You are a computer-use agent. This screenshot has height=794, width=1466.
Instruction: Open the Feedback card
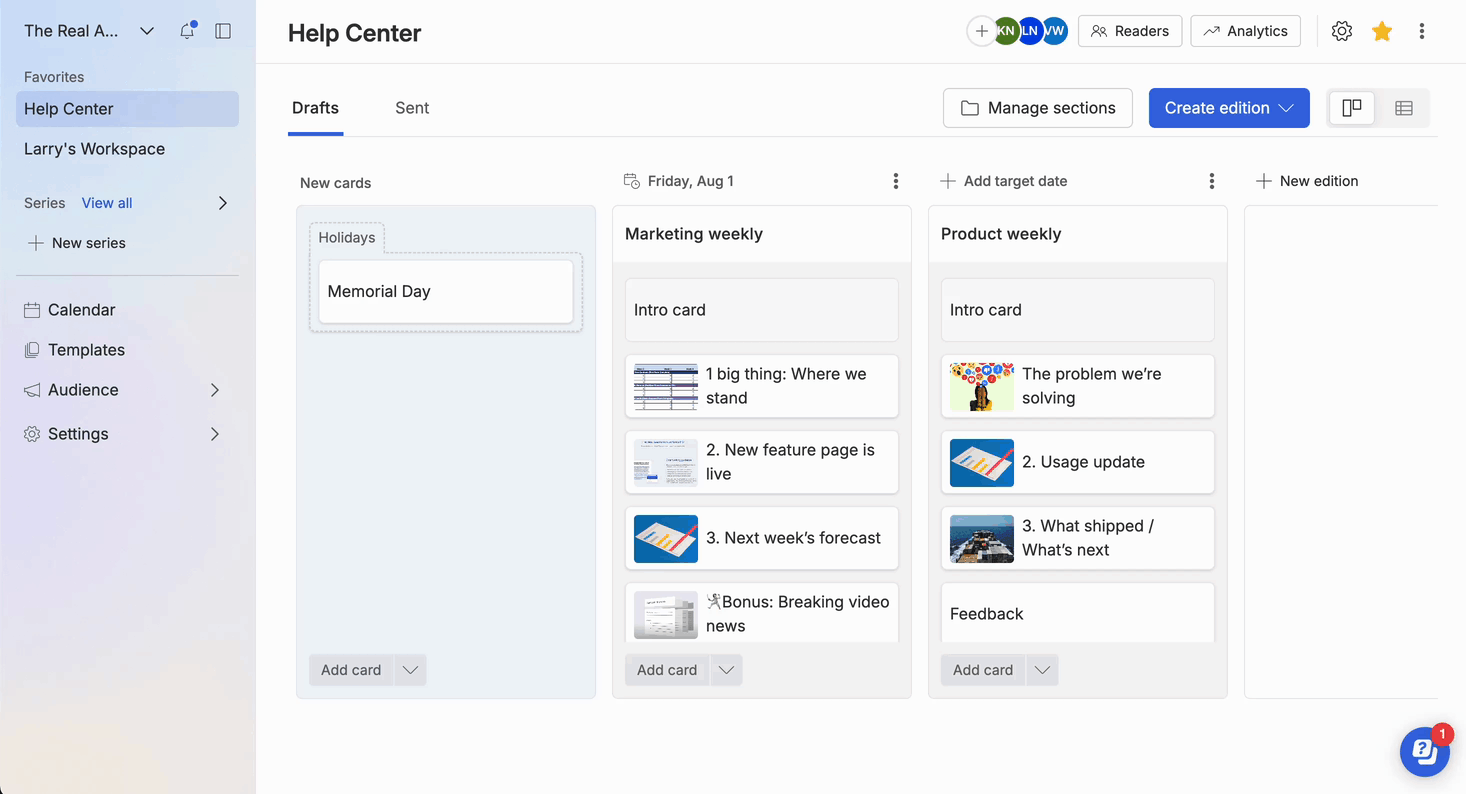coord(1078,613)
